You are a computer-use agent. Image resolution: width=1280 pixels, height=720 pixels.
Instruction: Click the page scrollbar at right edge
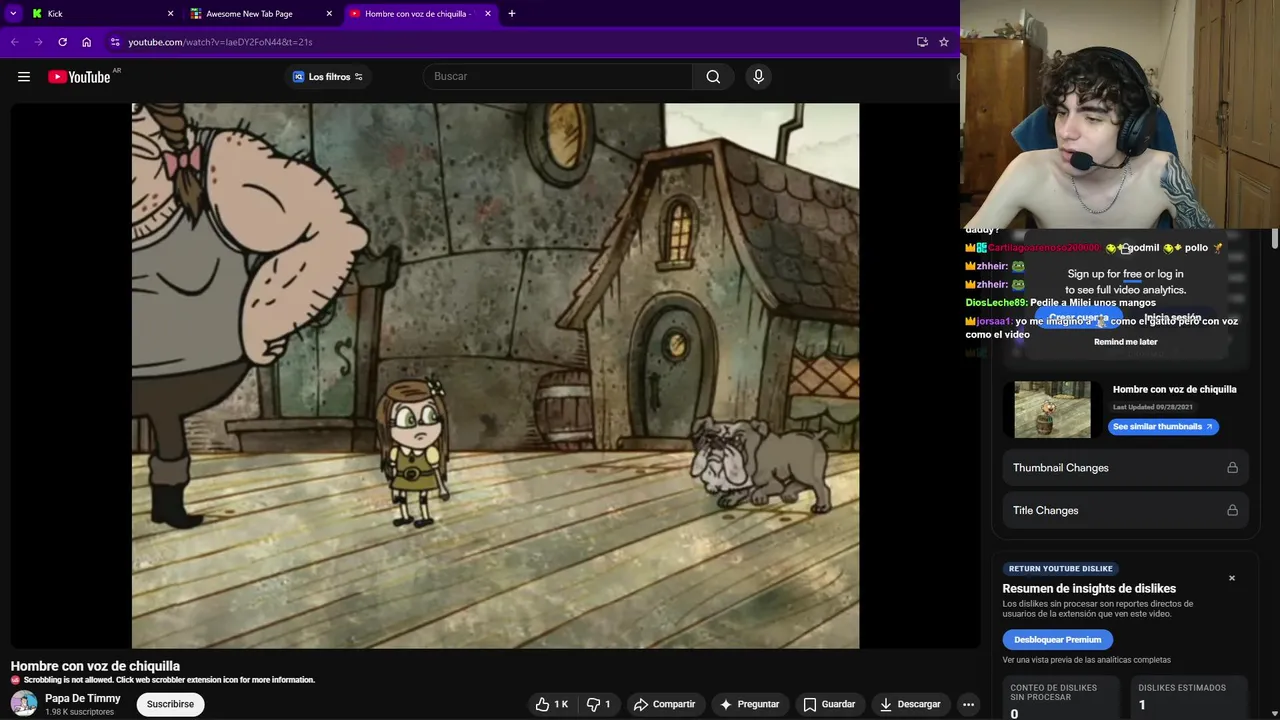pos(1274,240)
